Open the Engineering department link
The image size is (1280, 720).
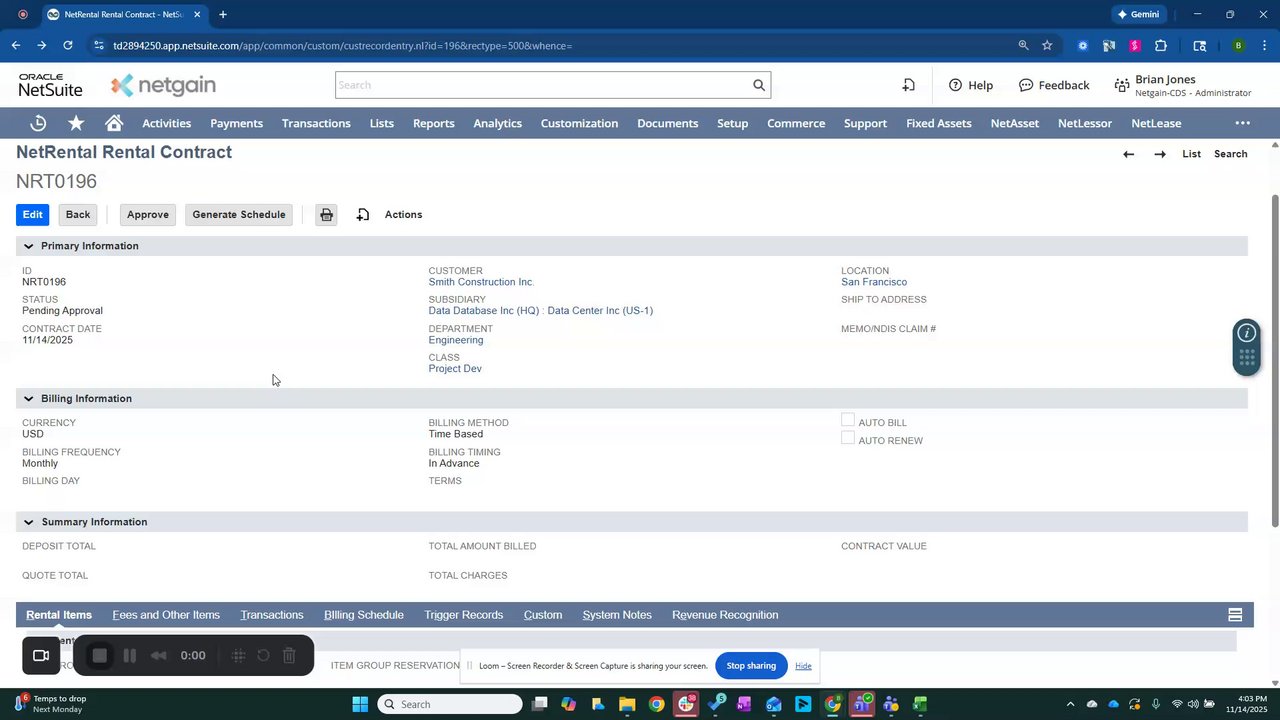tap(456, 340)
